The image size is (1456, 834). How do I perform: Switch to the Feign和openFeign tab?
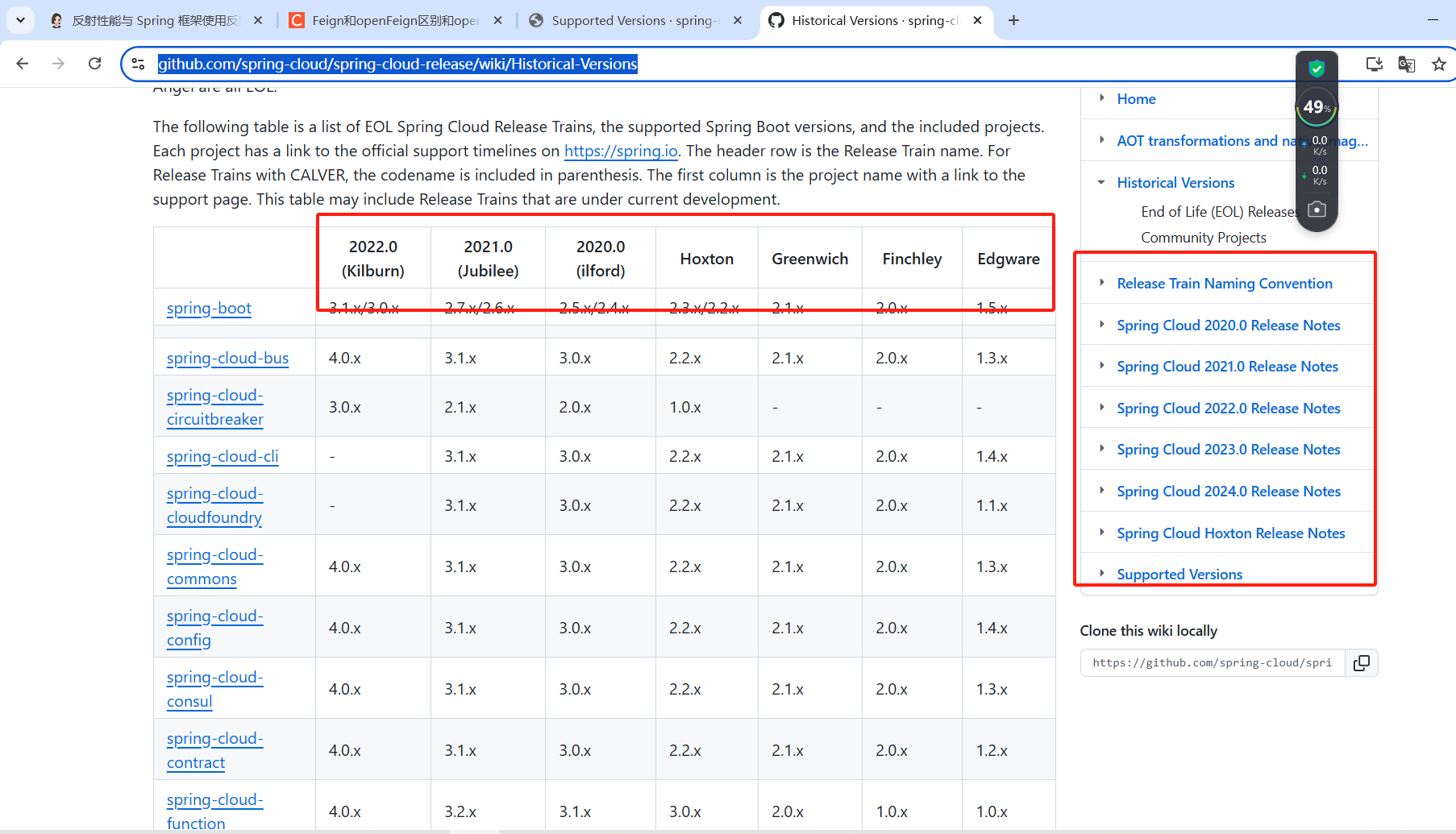[x=395, y=20]
